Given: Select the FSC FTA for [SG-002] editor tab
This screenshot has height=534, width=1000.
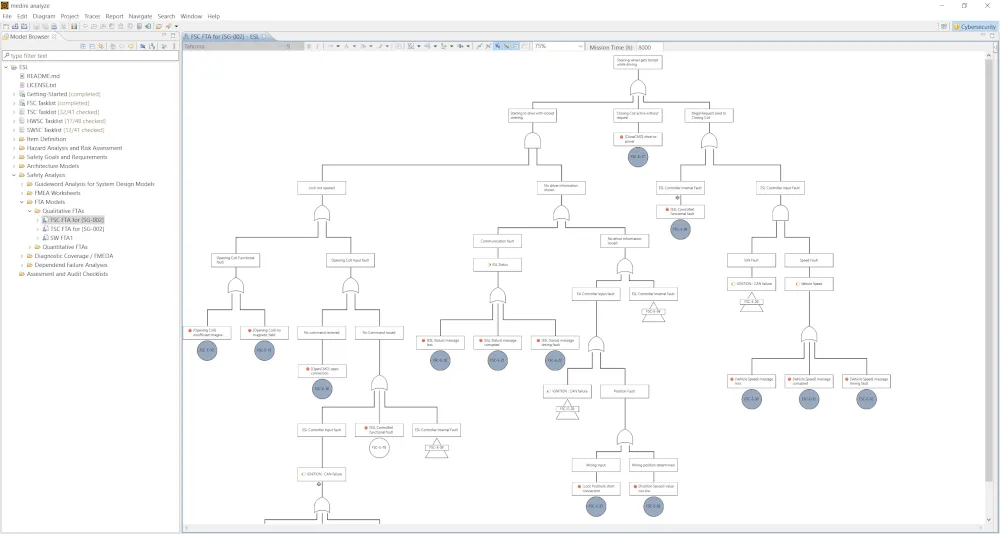Looking at the screenshot, I should (x=225, y=37).
